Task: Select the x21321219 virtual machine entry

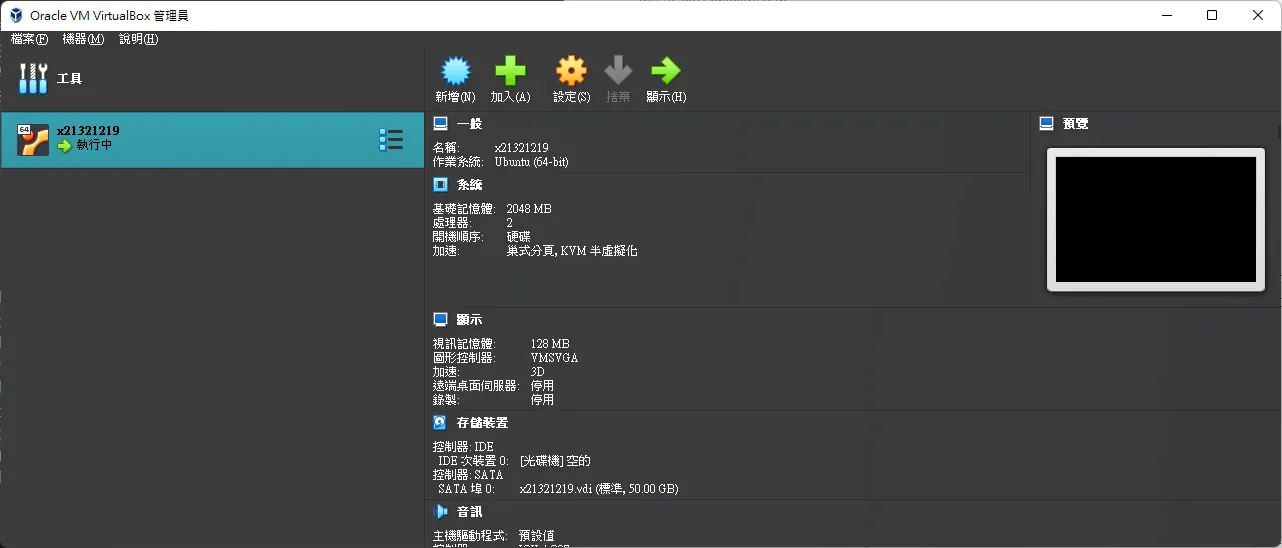Action: pos(212,140)
